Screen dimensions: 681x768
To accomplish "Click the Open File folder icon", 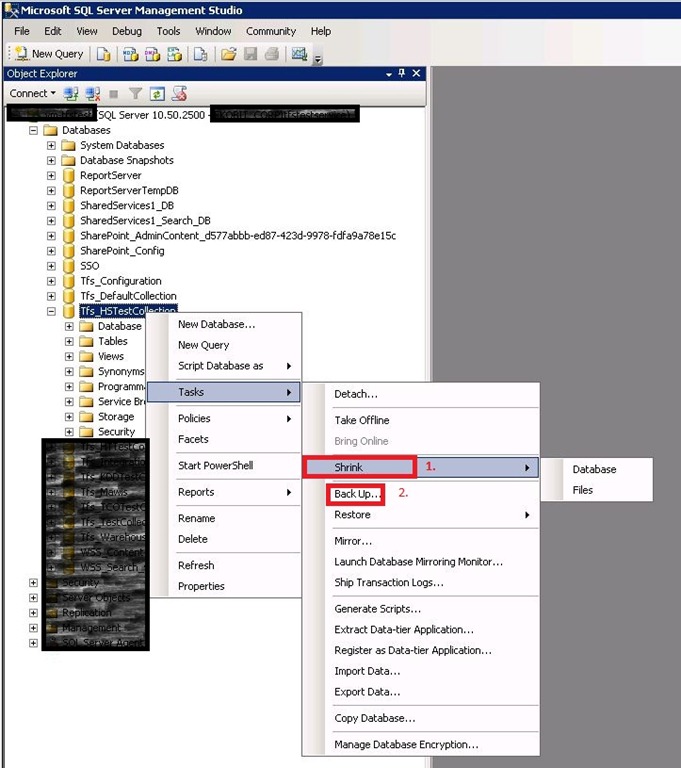I will click(228, 54).
